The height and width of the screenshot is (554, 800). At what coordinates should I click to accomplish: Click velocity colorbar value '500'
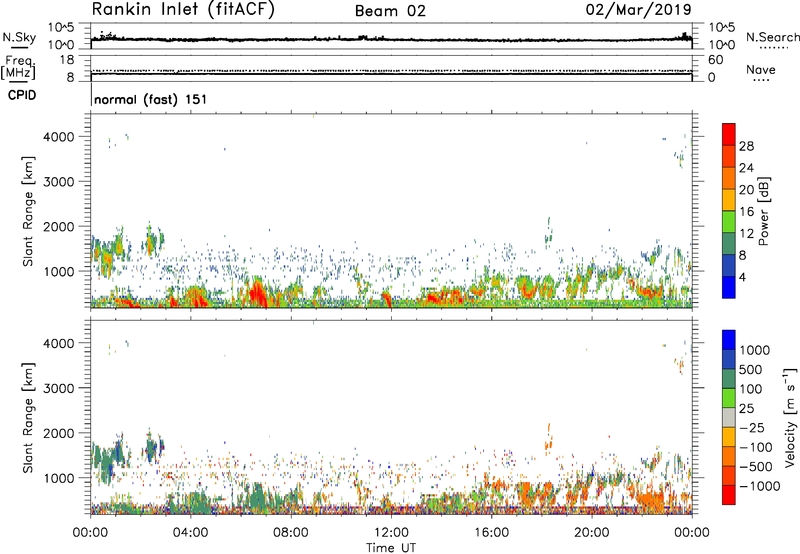(x=751, y=370)
